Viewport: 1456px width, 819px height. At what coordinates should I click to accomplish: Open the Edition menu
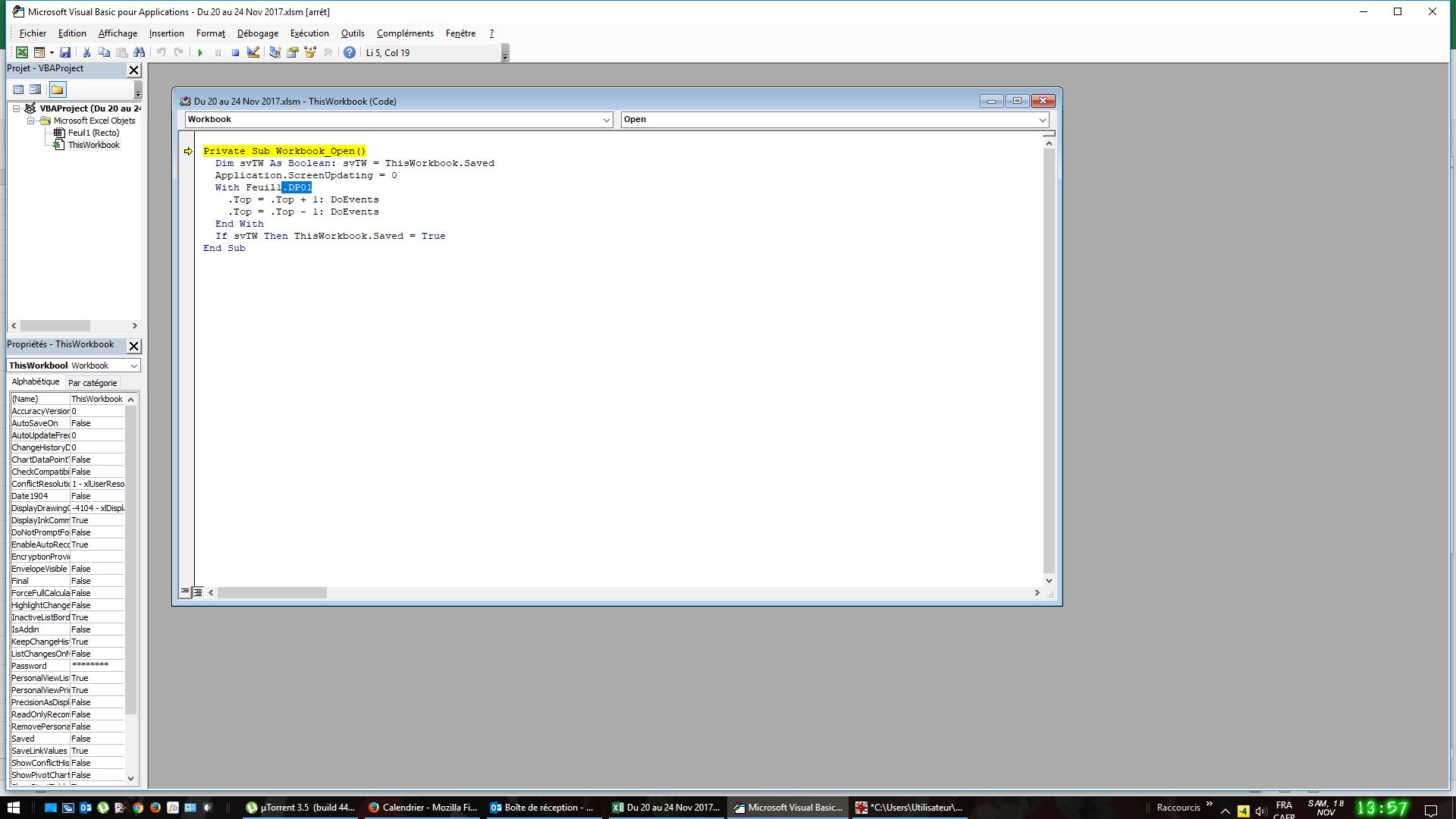pyautogui.click(x=72, y=33)
